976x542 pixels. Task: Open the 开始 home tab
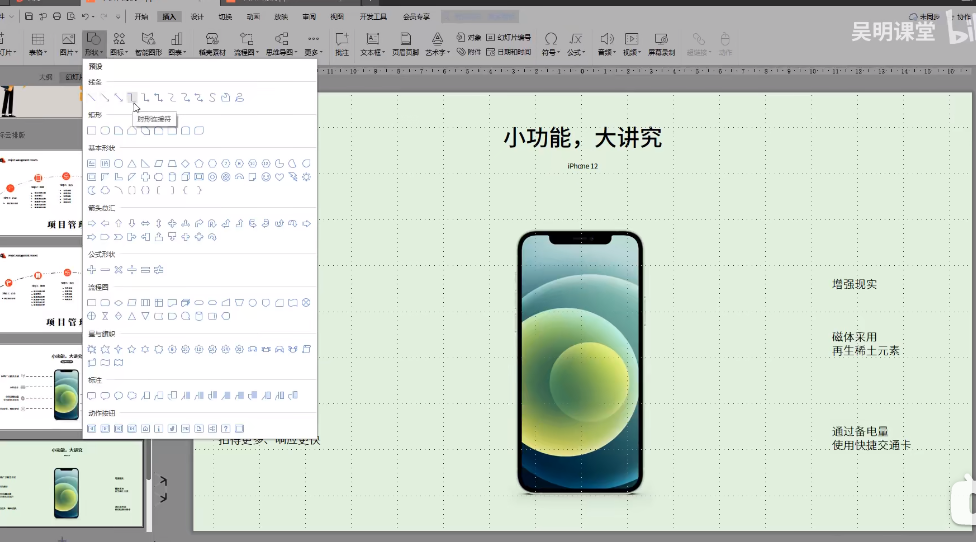pyautogui.click(x=141, y=17)
